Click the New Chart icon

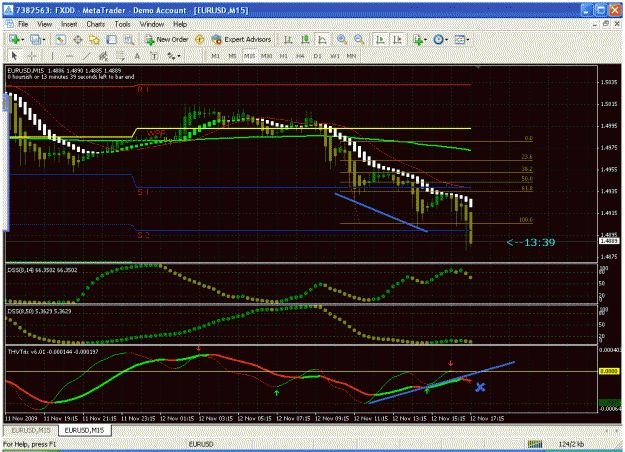[x=14, y=39]
